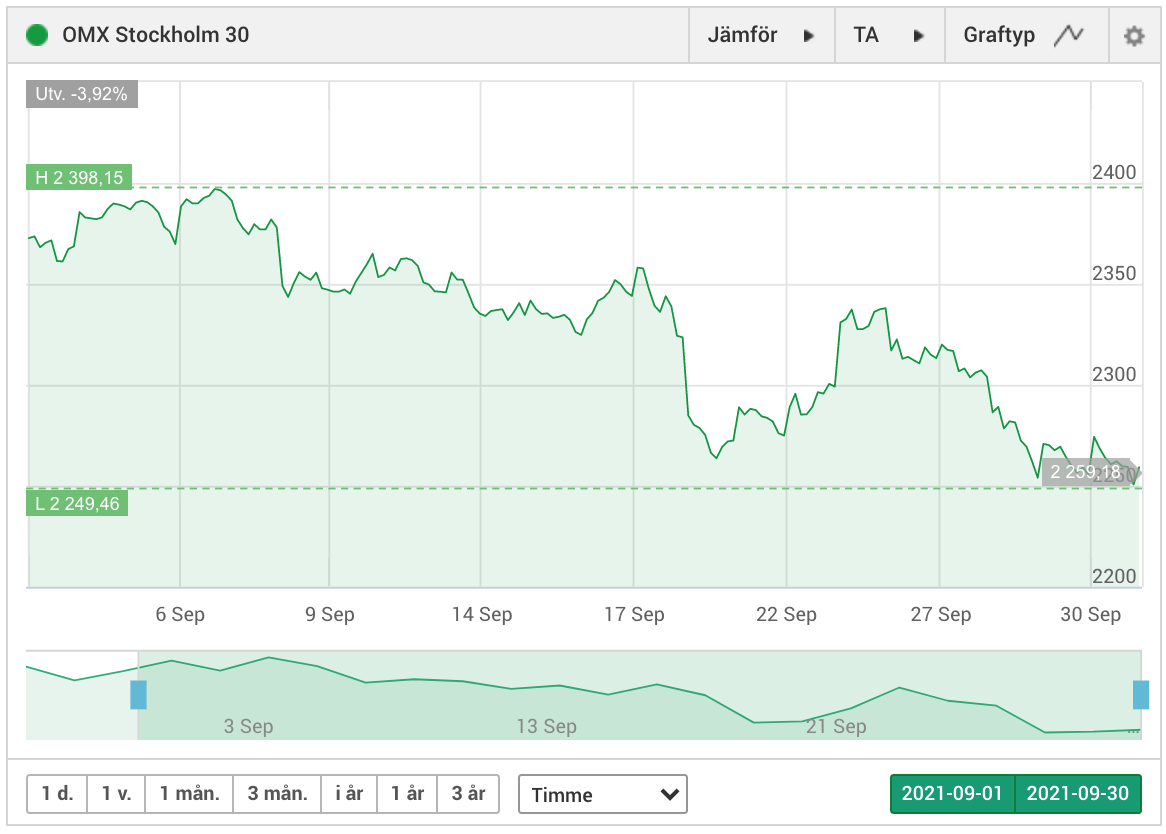
Task: Click the L 2 249,46 low label
Action: pos(77,503)
